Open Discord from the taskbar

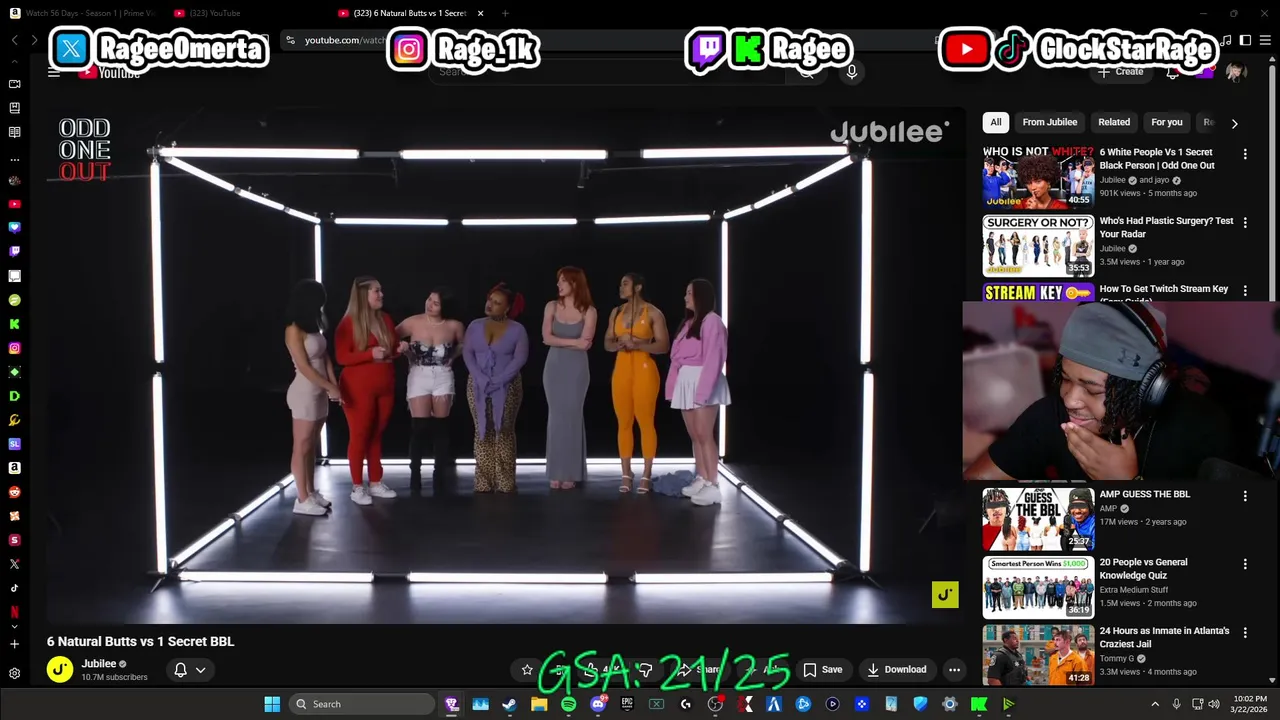pos(598,704)
